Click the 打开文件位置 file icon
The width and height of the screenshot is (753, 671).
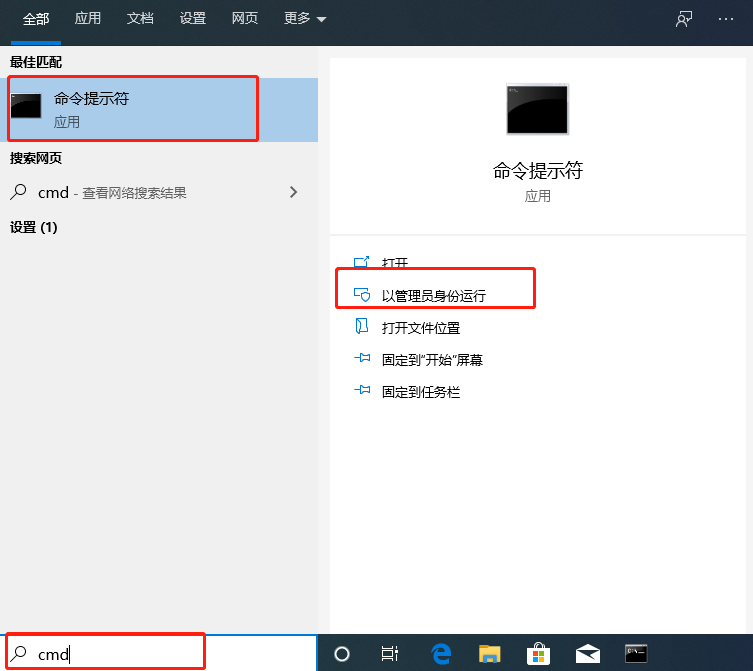tap(362, 326)
